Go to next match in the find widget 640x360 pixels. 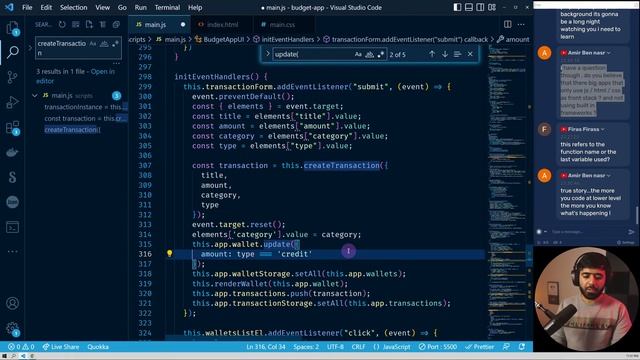[x=444, y=54]
